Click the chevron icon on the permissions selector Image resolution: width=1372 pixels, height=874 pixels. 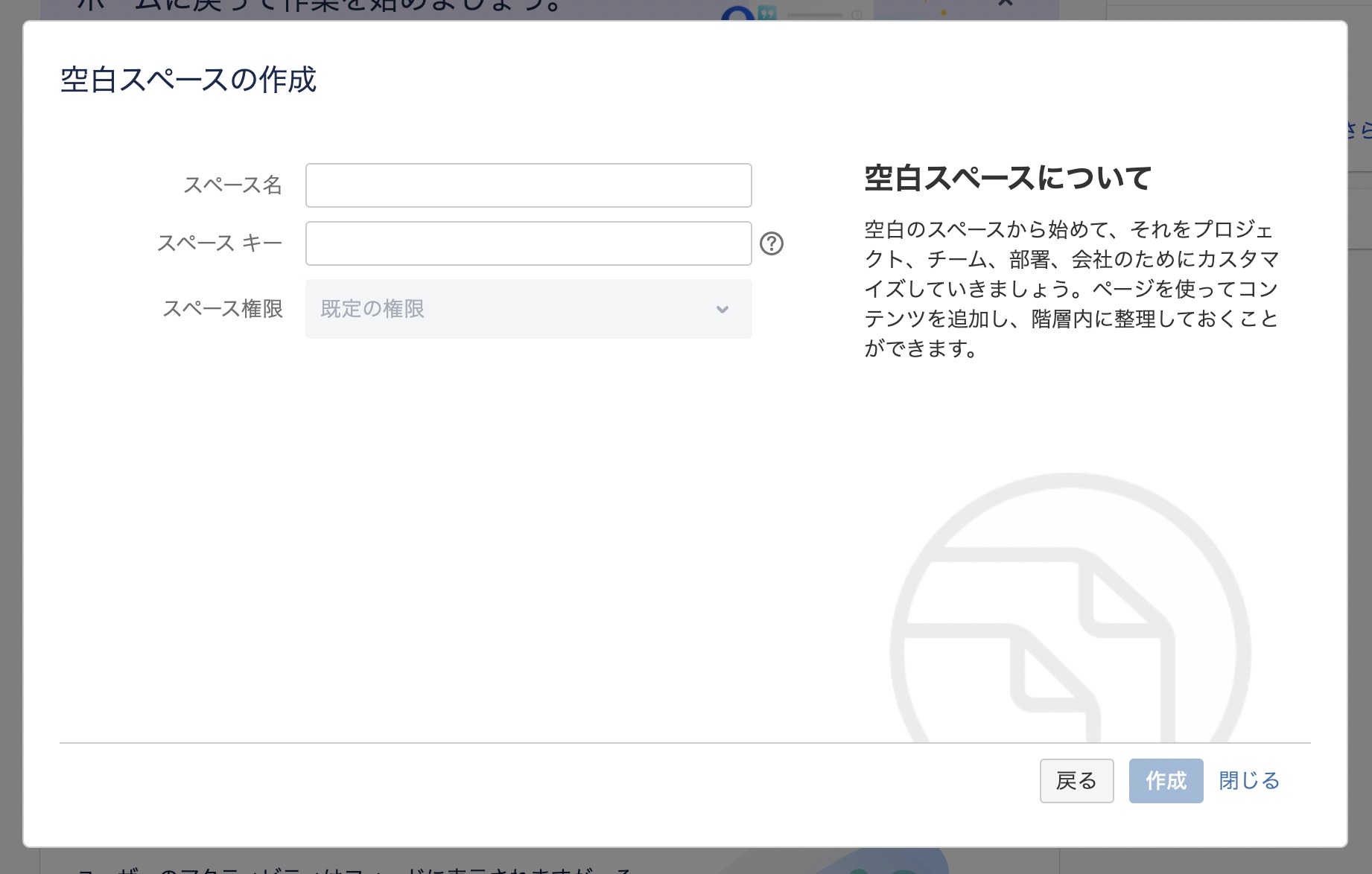720,309
